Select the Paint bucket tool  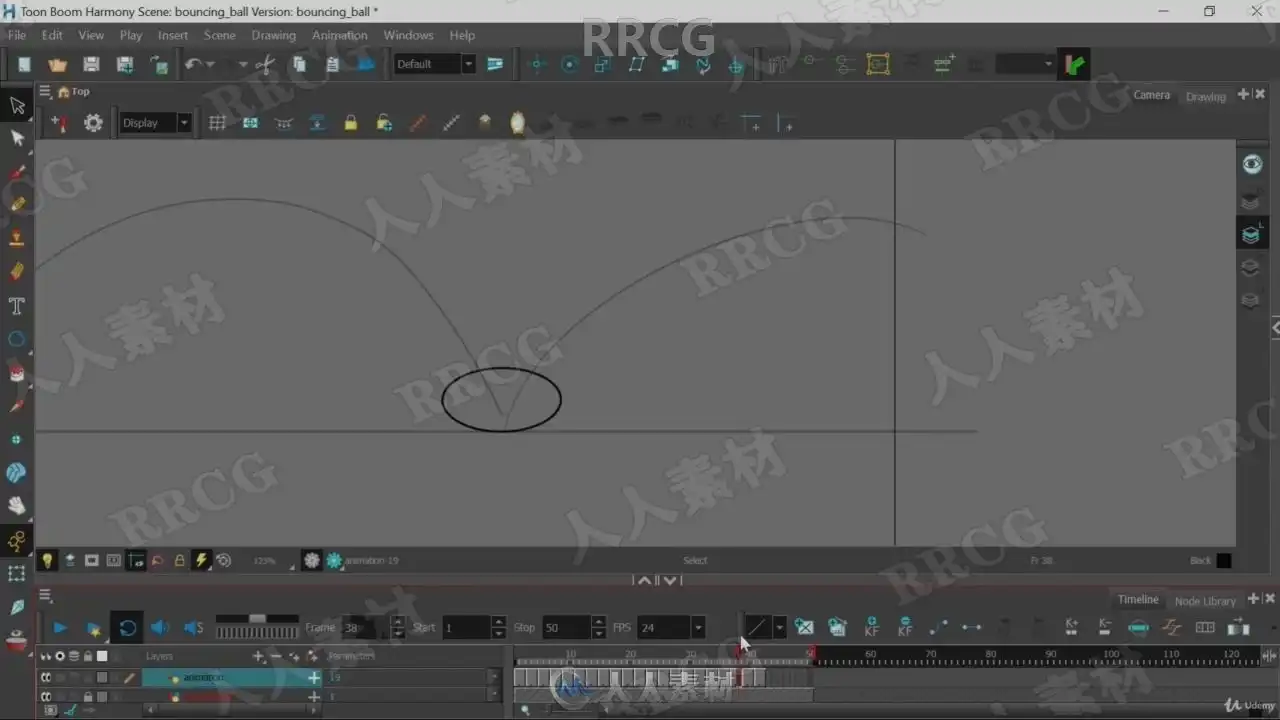click(x=17, y=372)
